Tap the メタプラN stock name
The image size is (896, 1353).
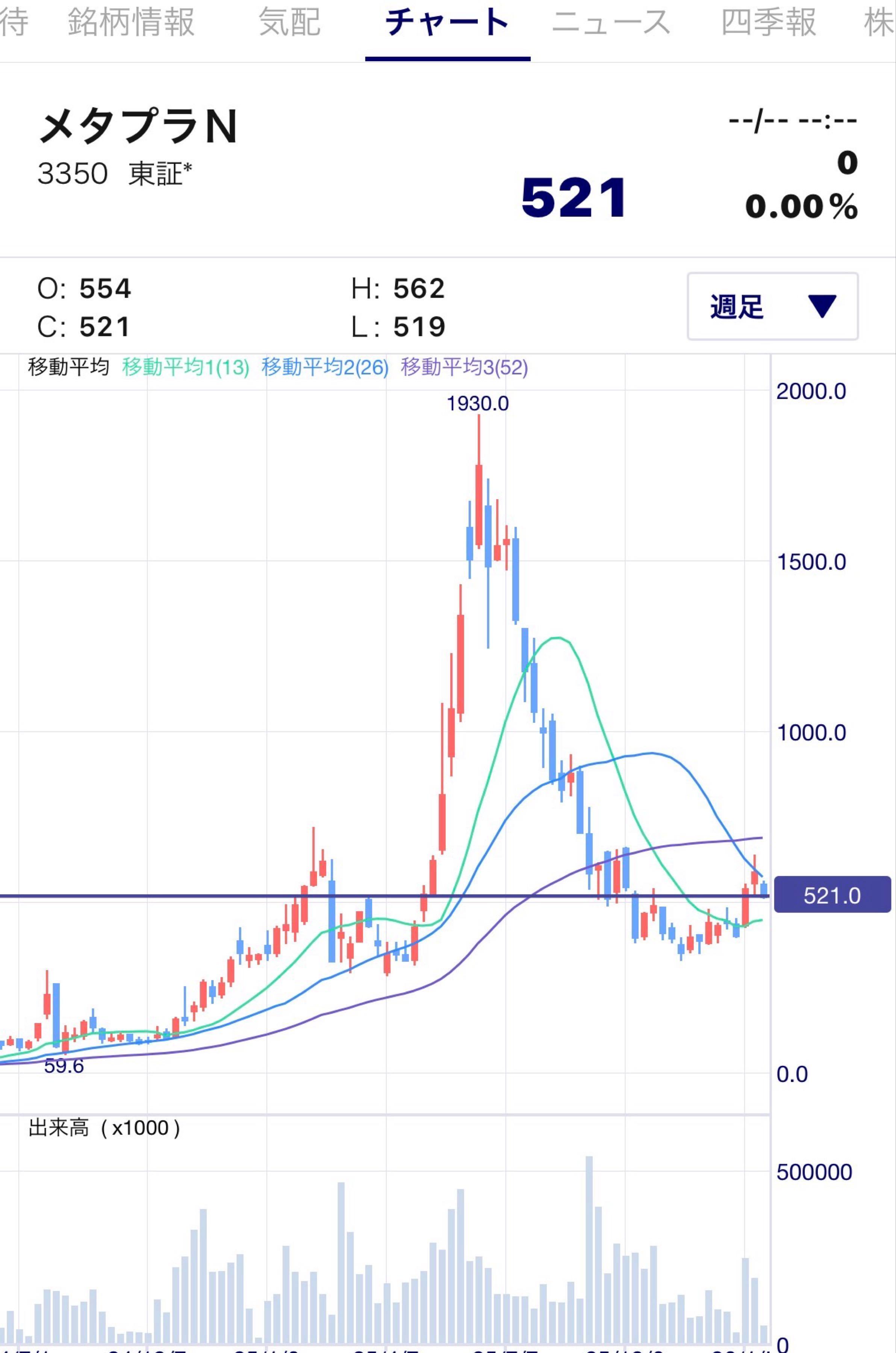[x=138, y=126]
